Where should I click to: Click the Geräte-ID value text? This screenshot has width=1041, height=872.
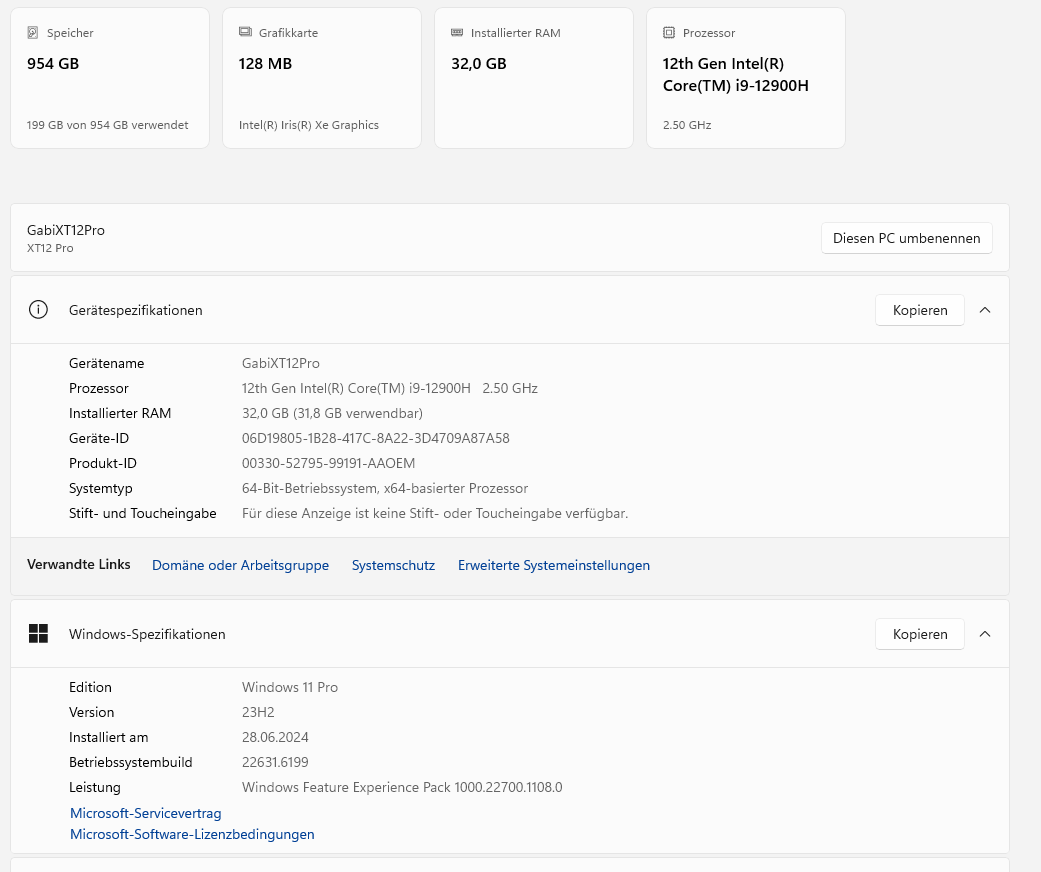pos(376,438)
